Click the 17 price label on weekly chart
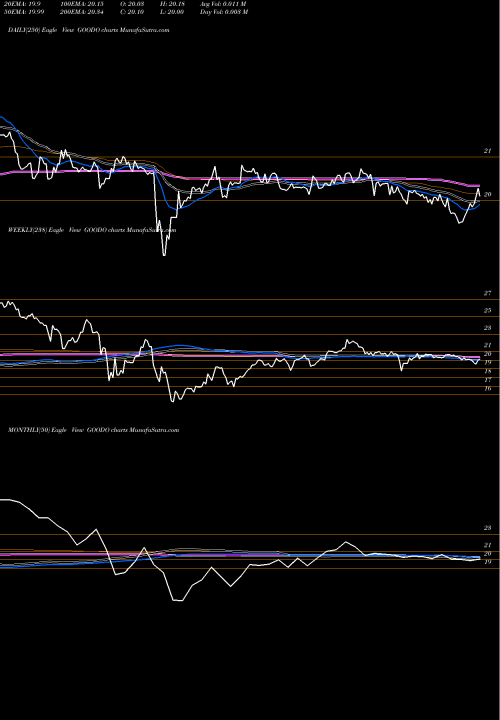 tap(488, 380)
